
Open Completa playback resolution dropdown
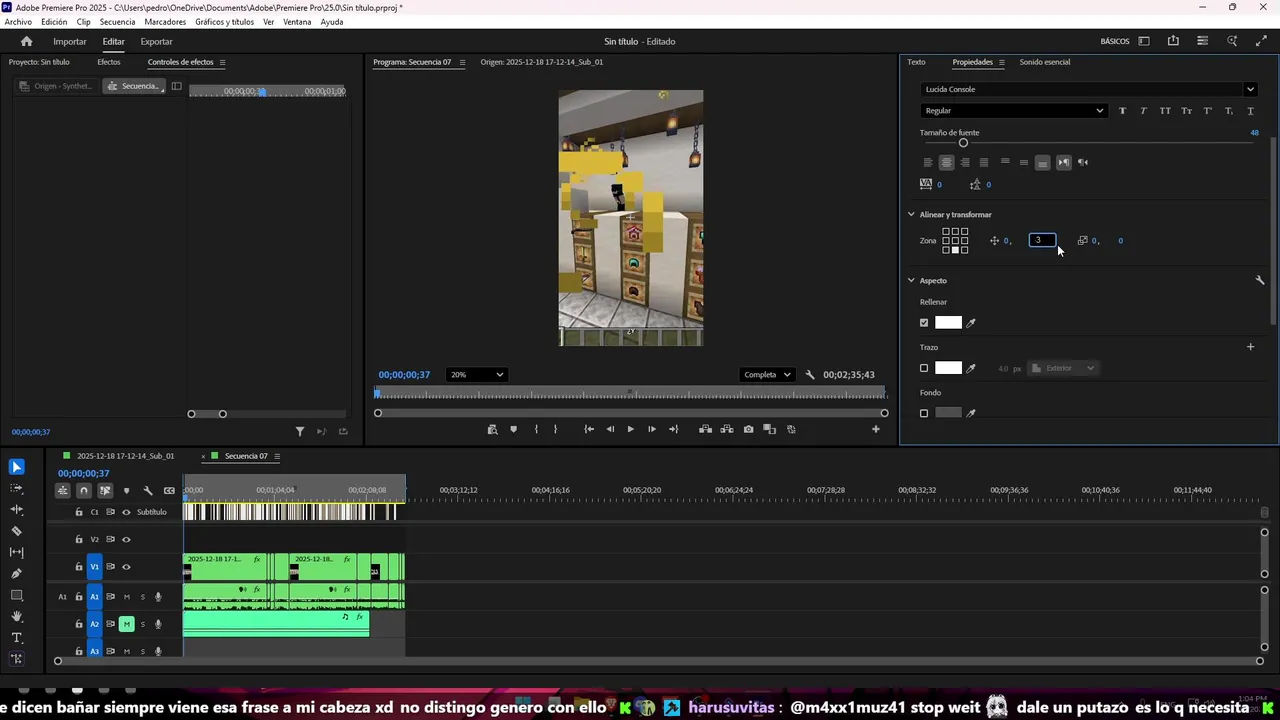767,375
